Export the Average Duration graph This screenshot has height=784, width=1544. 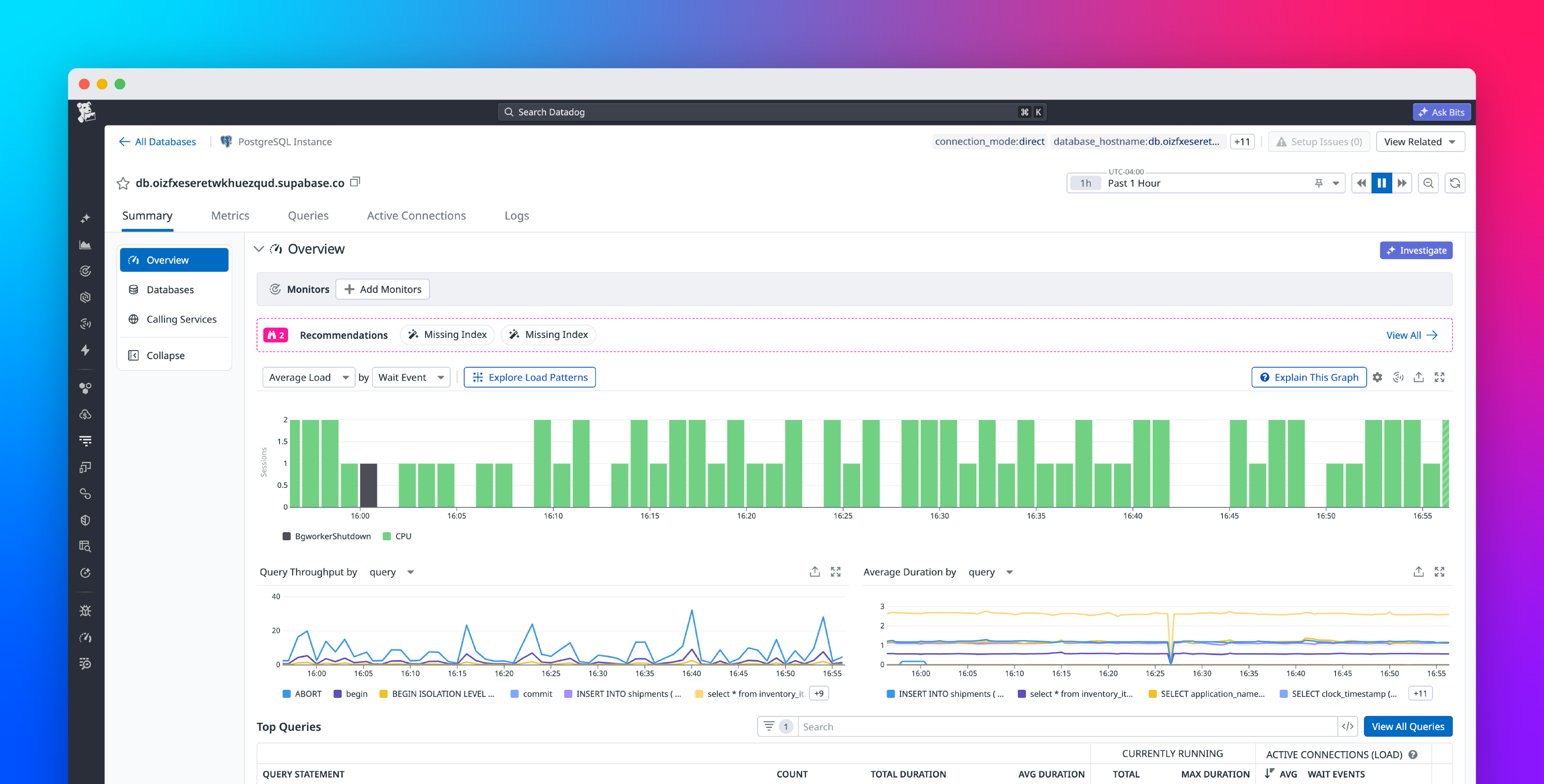point(1419,572)
